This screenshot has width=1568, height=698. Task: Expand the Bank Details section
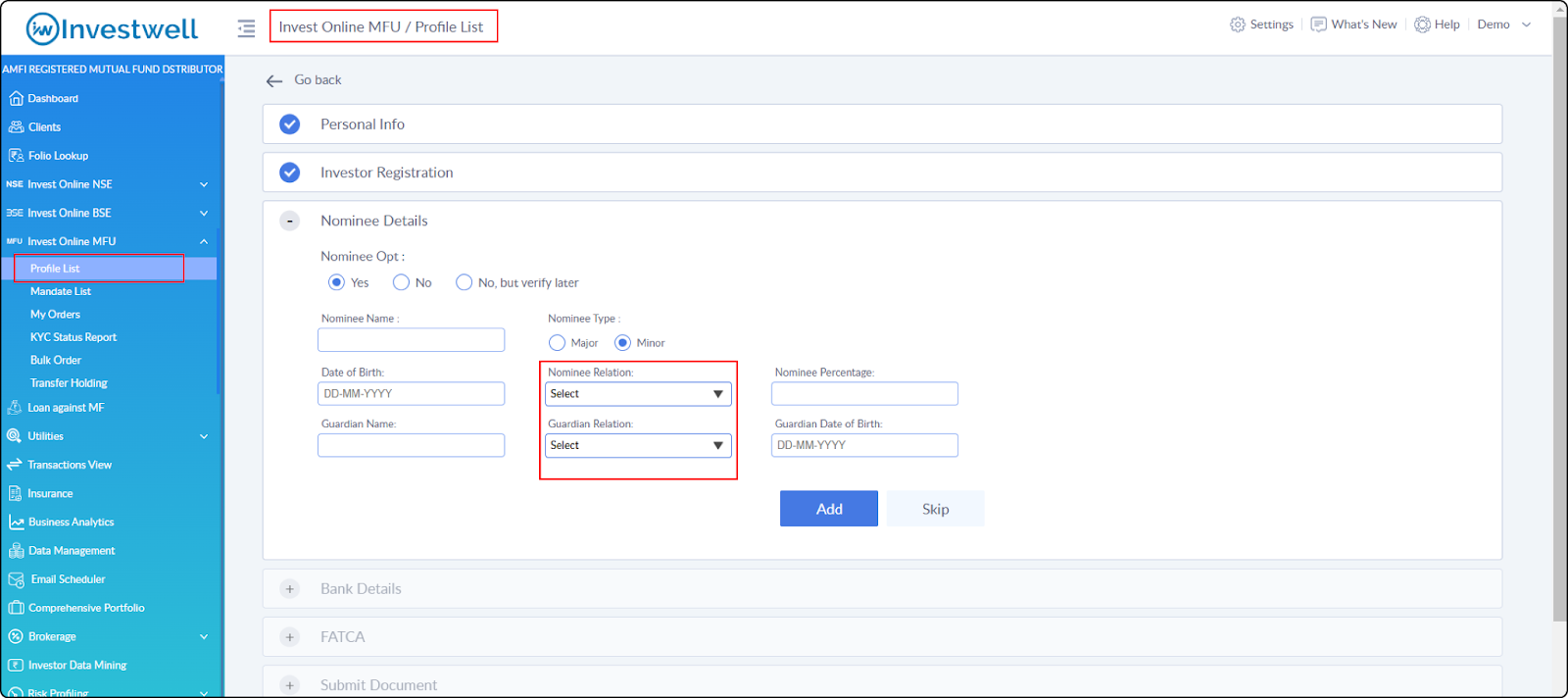(x=290, y=589)
